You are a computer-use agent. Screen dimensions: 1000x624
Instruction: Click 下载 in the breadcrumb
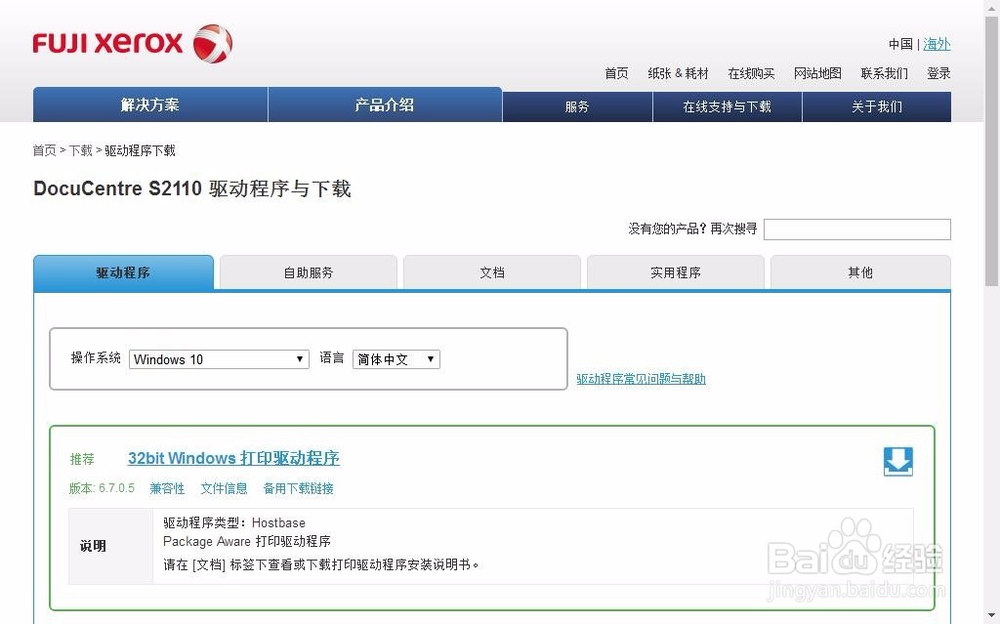coord(81,151)
